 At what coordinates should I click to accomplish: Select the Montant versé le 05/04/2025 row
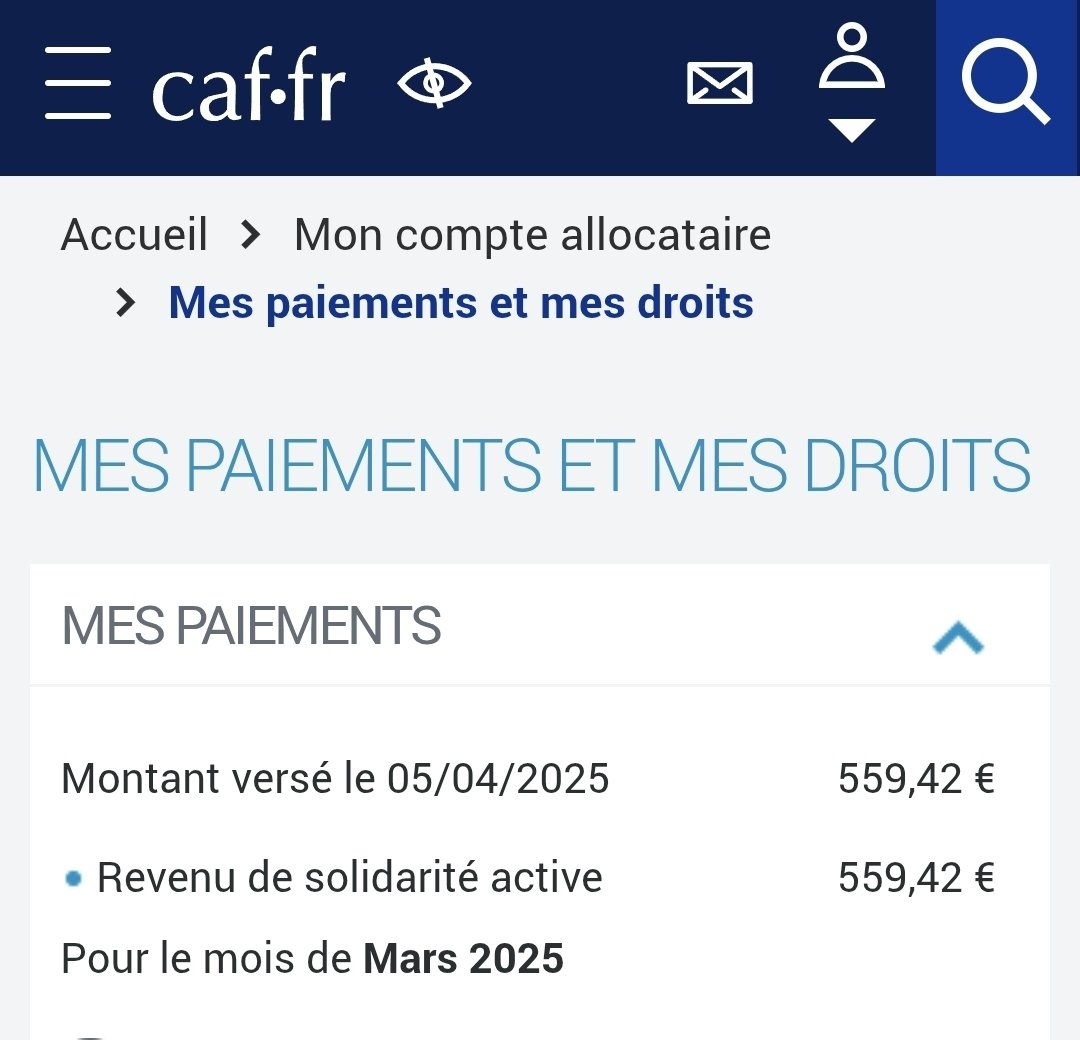pos(528,778)
